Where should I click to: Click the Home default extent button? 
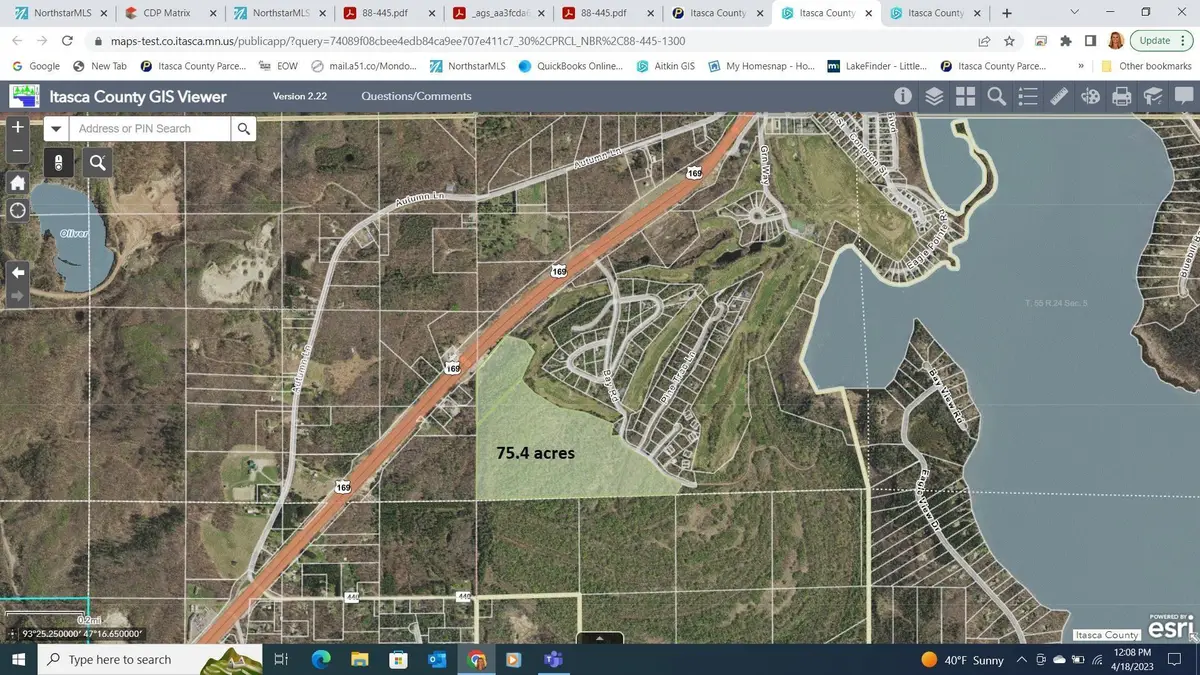pos(17,182)
